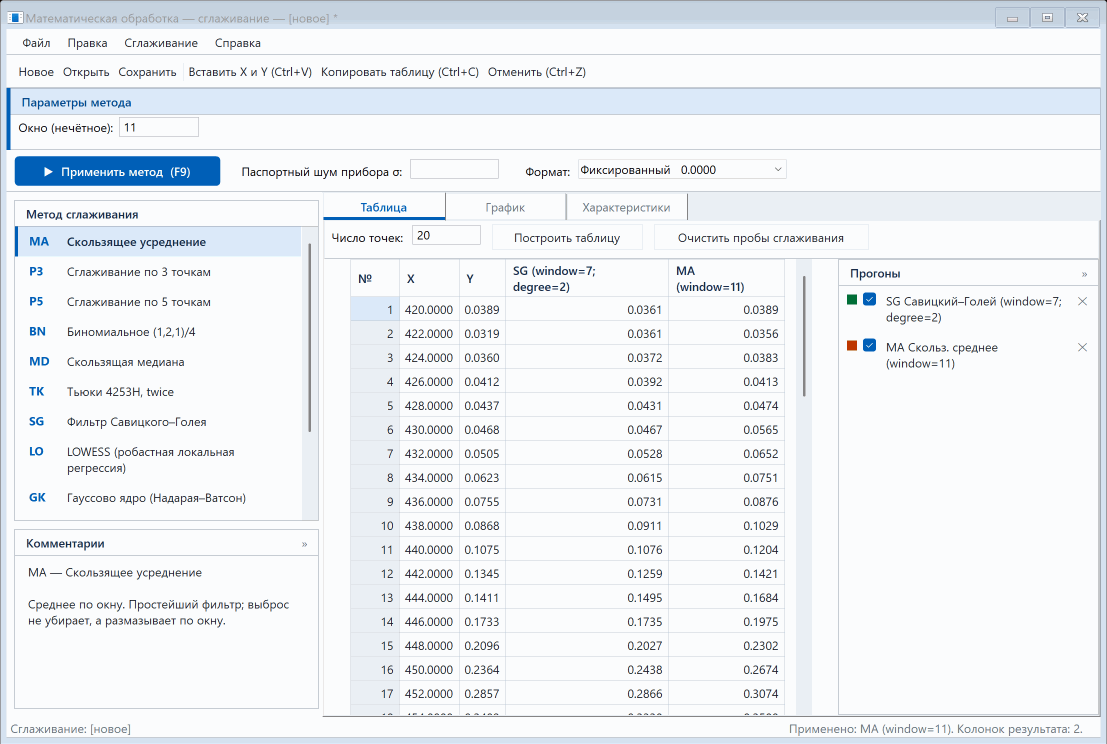Screen dimensions: 1107x744
Task: Switch to the Характеристики tab
Action: click(x=626, y=208)
